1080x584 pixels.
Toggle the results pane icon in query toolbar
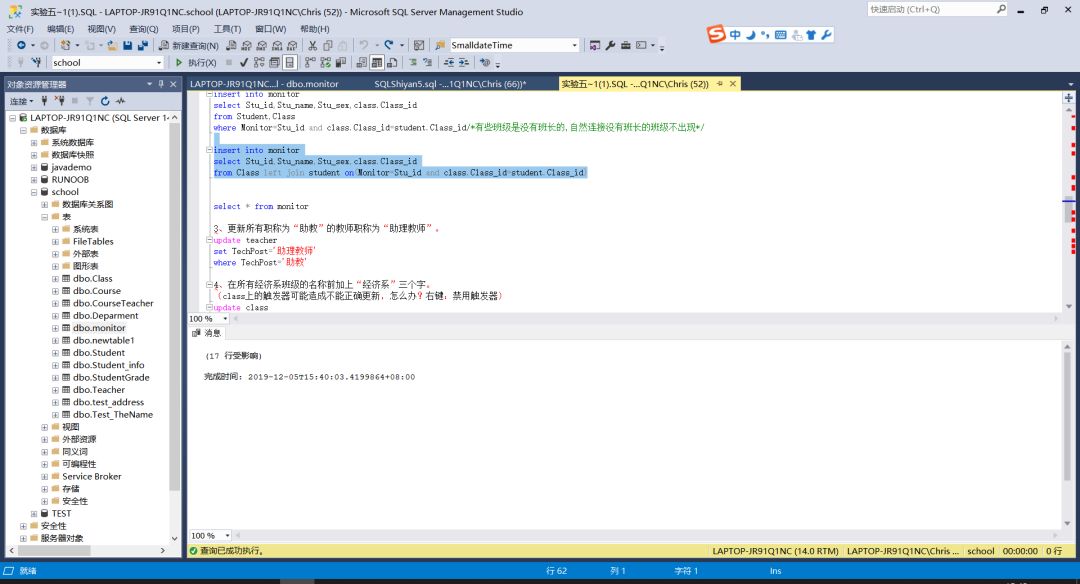point(290,61)
